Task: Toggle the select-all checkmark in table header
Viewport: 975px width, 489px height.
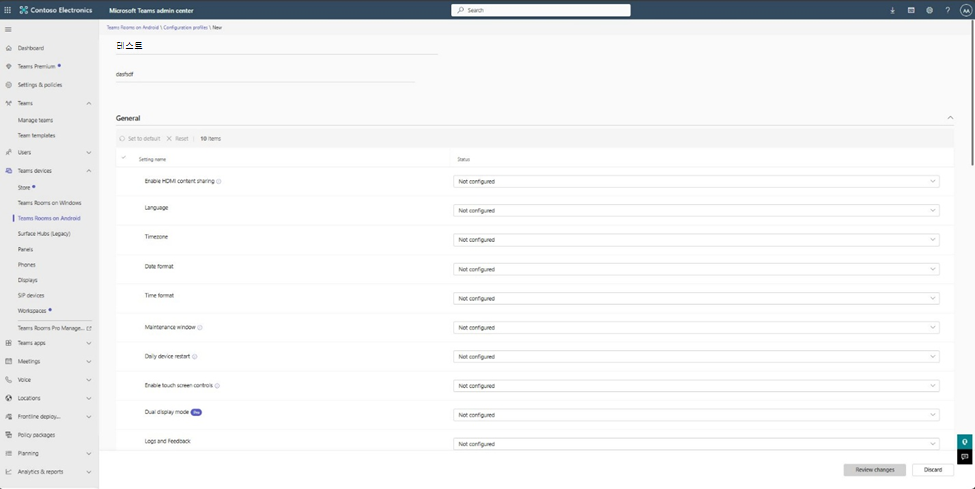Action: pos(123,158)
